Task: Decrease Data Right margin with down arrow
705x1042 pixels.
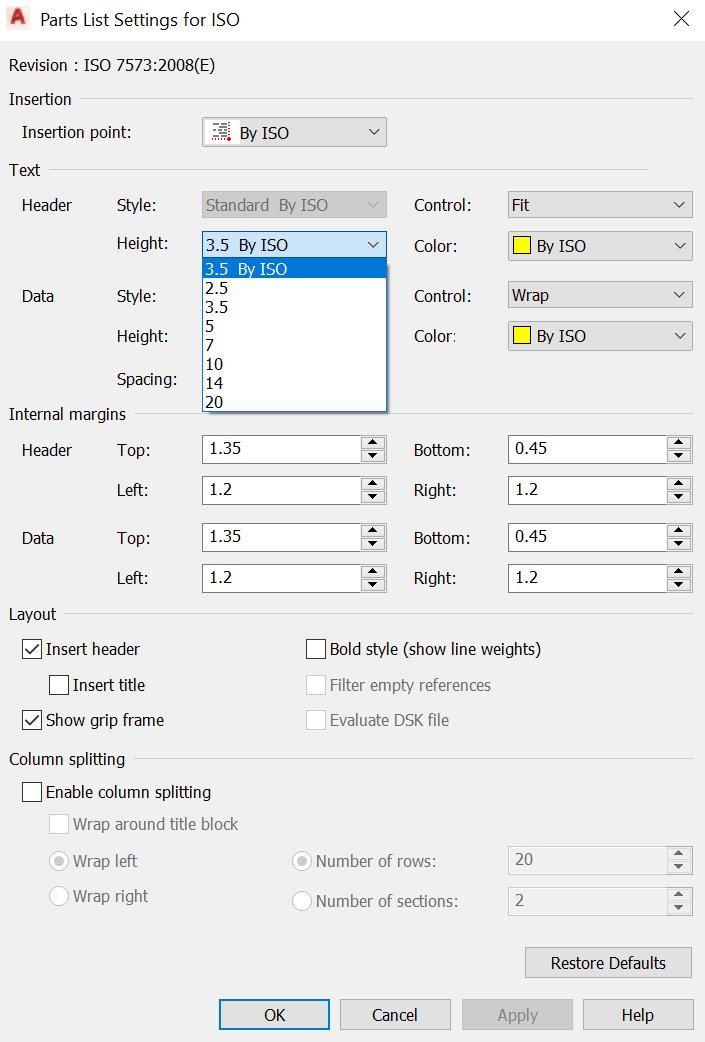Action: [679, 585]
